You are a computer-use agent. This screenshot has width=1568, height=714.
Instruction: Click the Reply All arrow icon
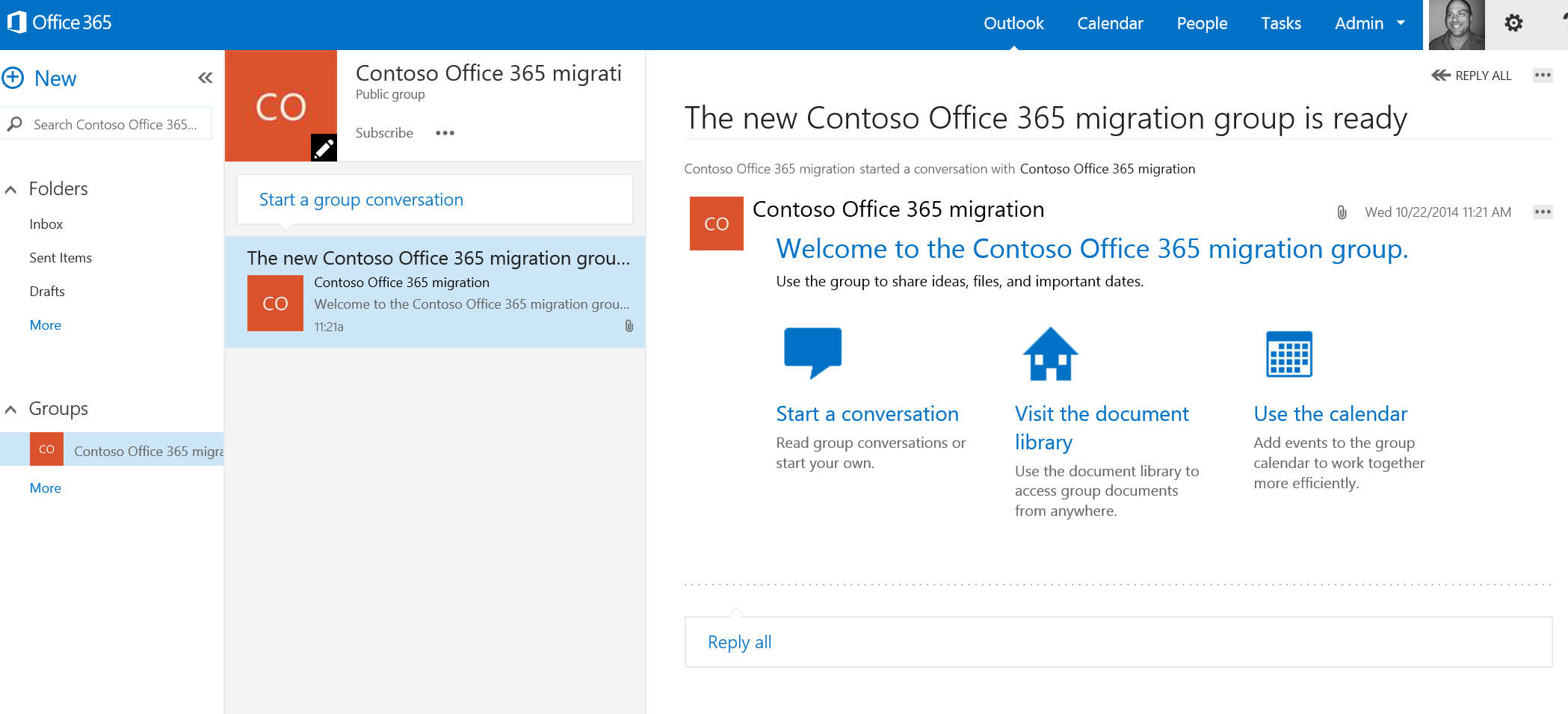click(x=1440, y=75)
